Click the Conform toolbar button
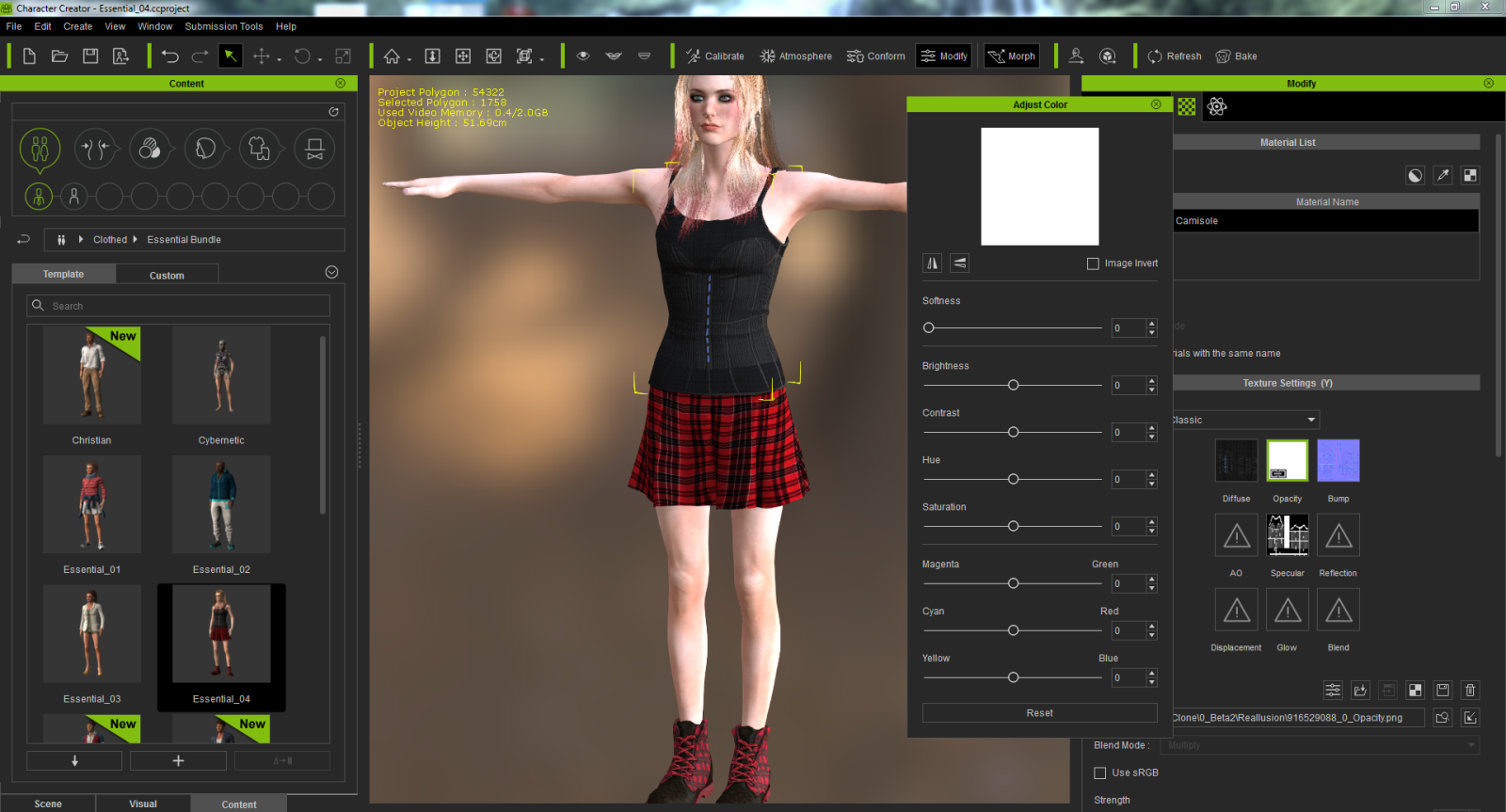 click(x=875, y=56)
